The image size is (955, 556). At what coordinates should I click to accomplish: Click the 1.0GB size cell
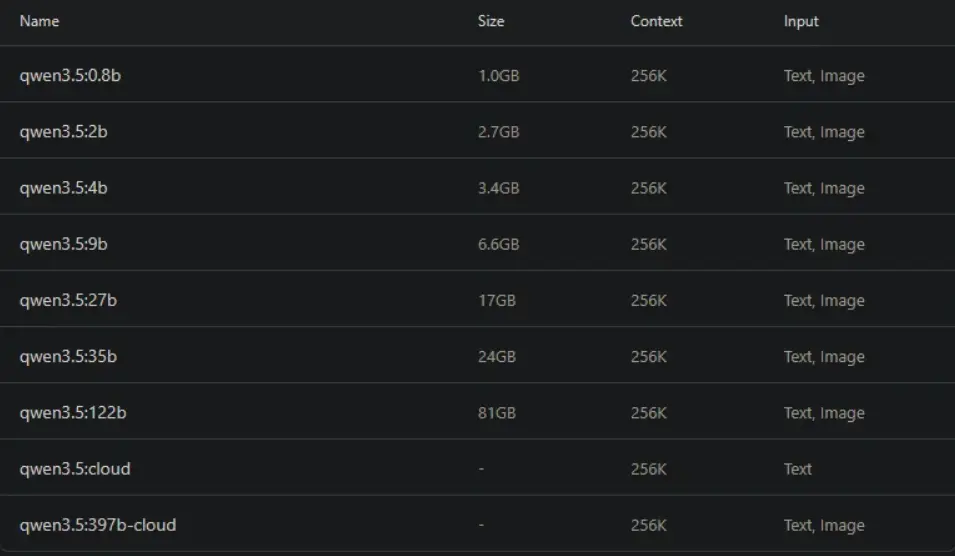pos(498,76)
